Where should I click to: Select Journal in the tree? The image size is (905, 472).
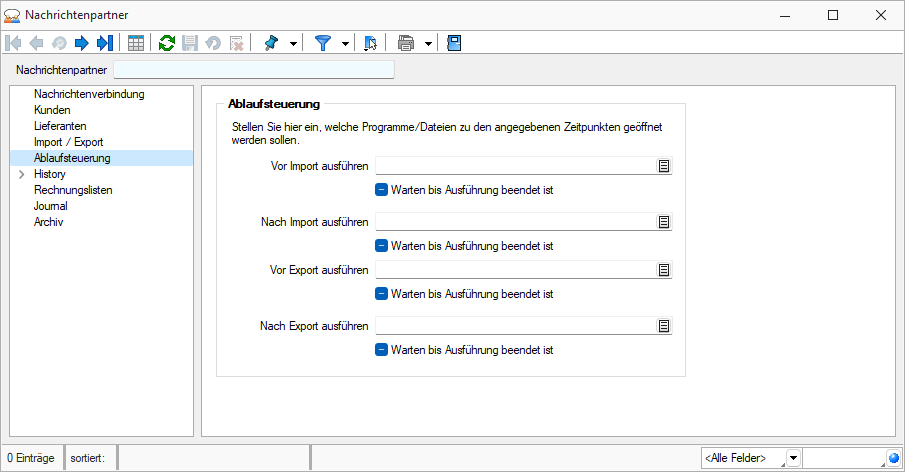50,206
